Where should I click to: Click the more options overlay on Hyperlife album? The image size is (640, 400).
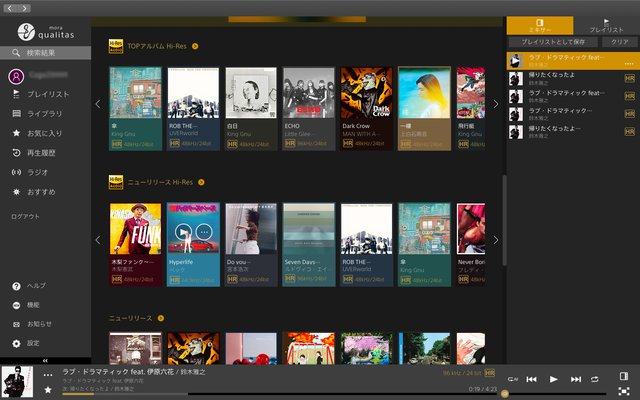tap(204, 232)
